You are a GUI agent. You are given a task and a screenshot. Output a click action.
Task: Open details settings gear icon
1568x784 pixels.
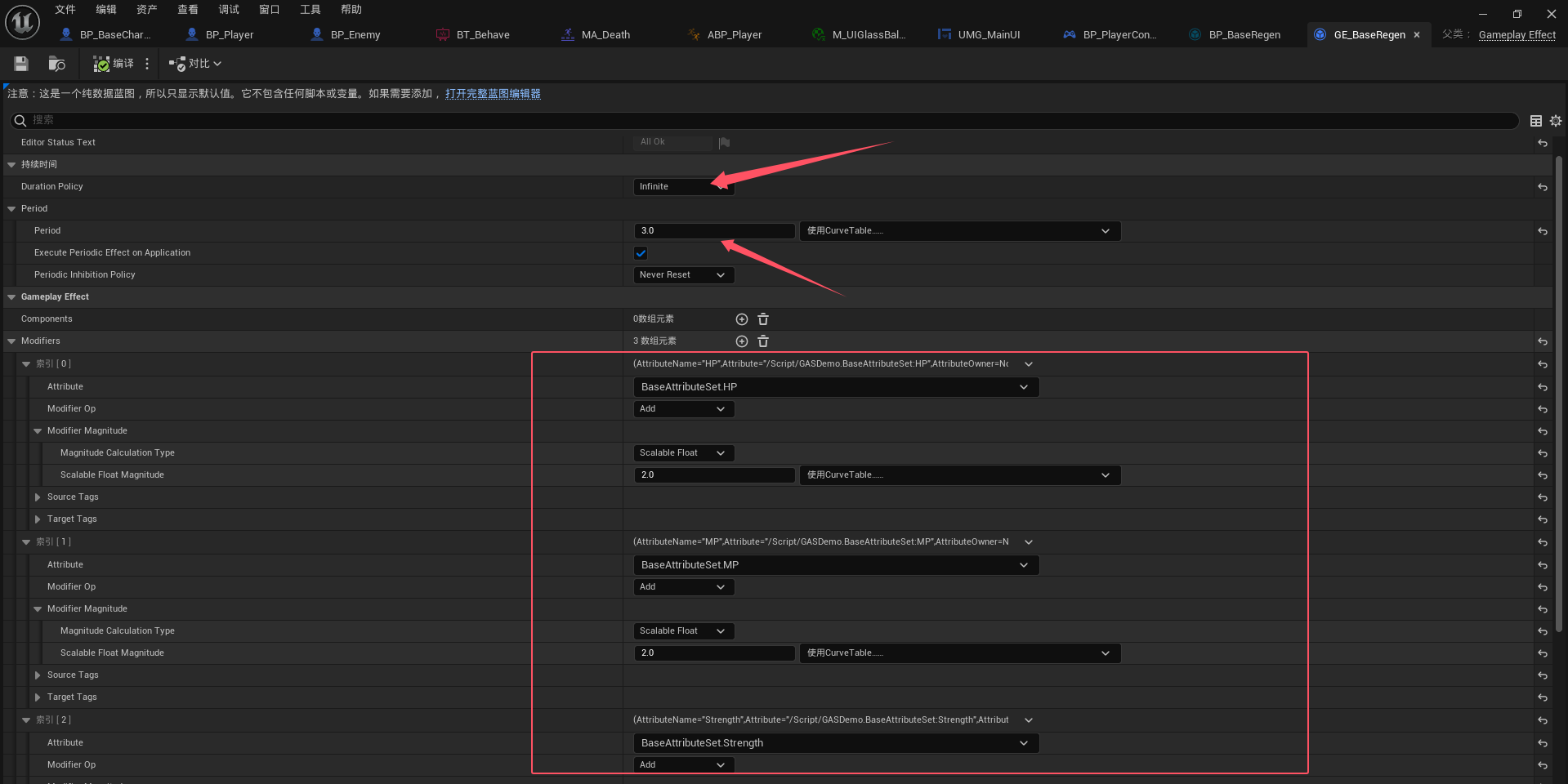[1556, 121]
